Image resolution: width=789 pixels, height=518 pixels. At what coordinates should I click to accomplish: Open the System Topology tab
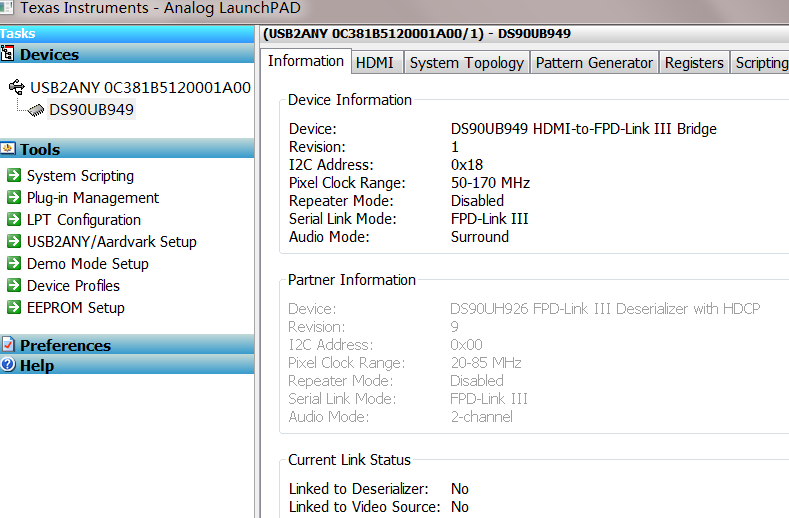(467, 63)
